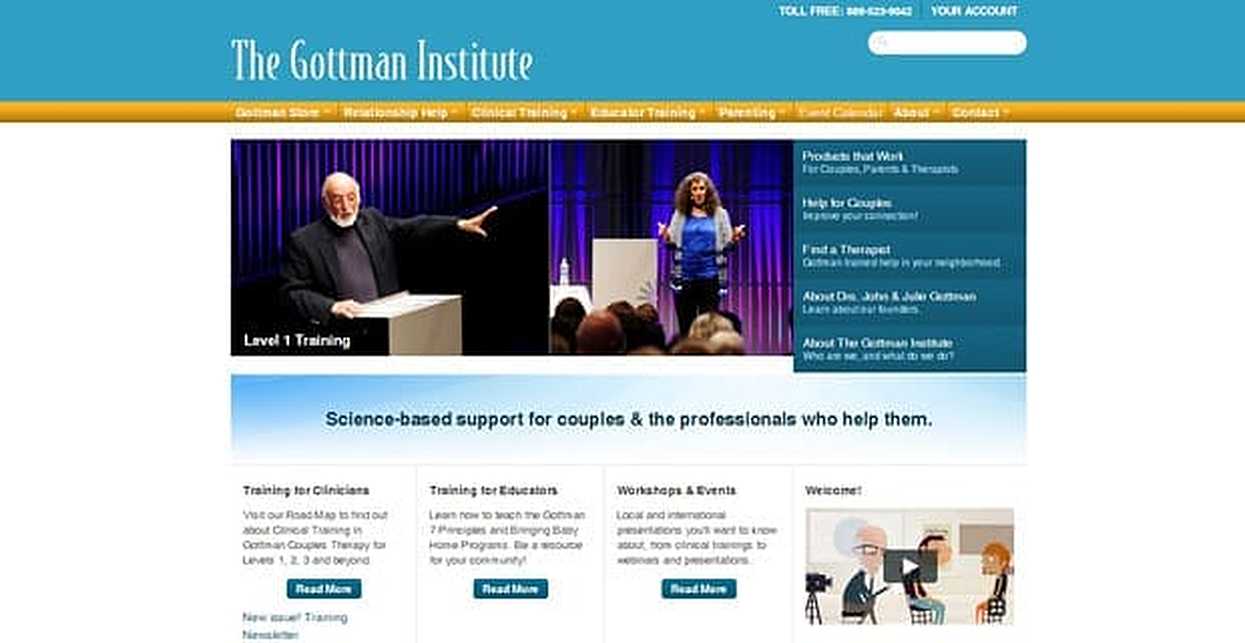Open Find a Therapist link

point(909,256)
